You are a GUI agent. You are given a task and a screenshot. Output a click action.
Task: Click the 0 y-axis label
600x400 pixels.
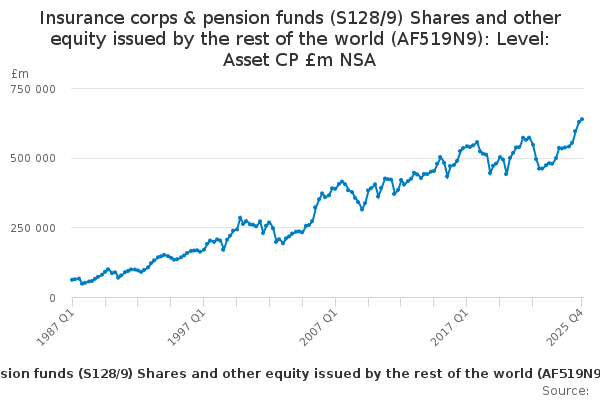click(x=51, y=298)
